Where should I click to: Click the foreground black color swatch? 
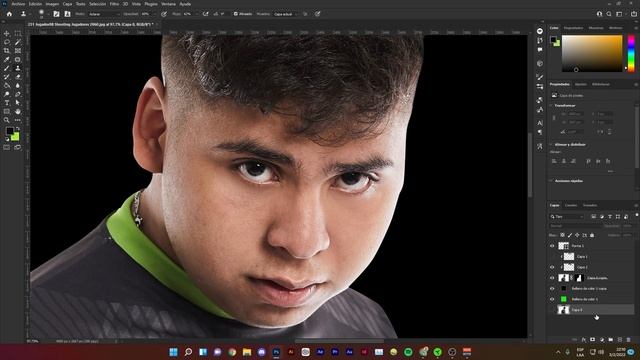click(9, 131)
